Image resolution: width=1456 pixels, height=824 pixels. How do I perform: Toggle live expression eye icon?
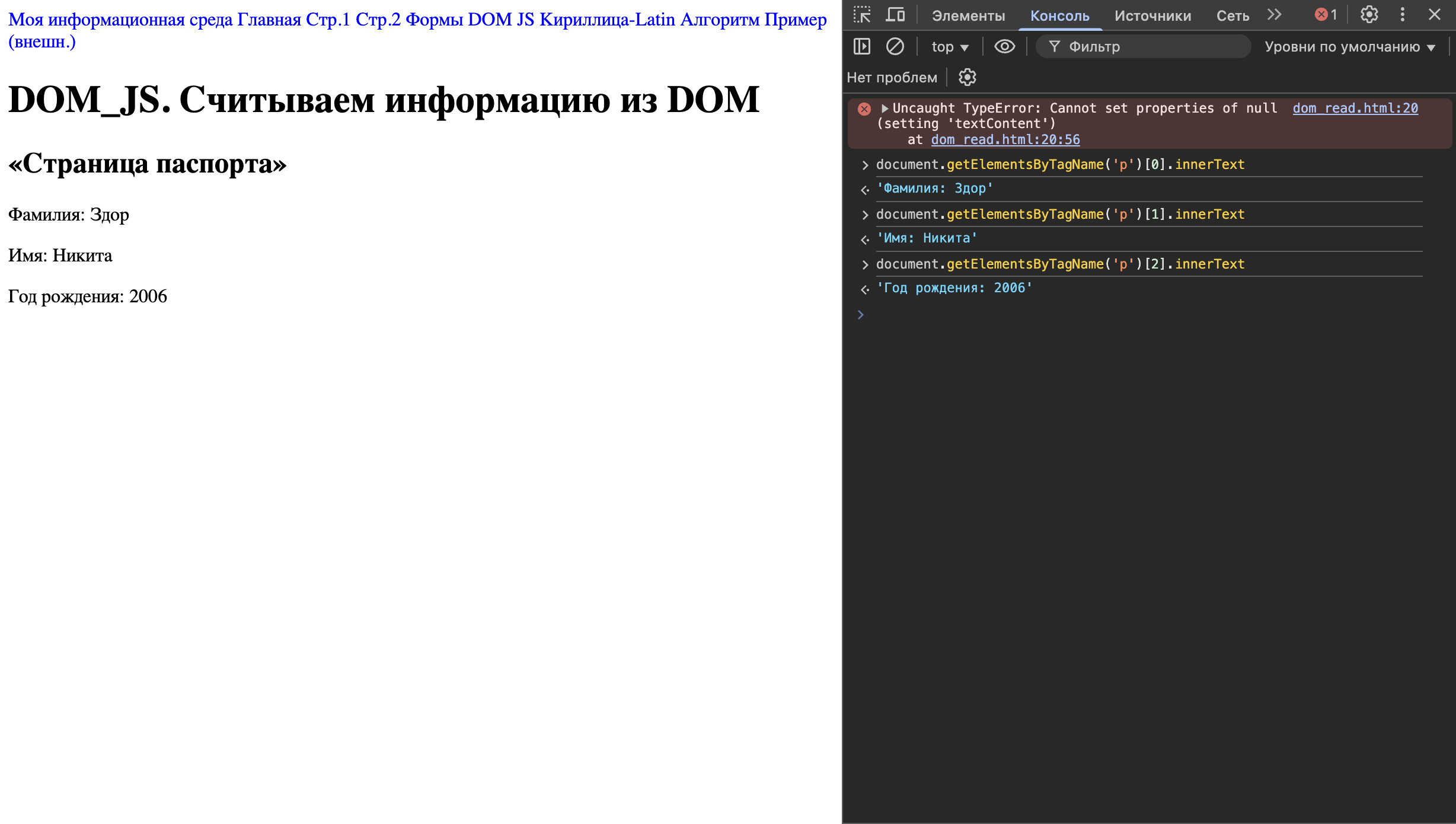pos(1004,46)
